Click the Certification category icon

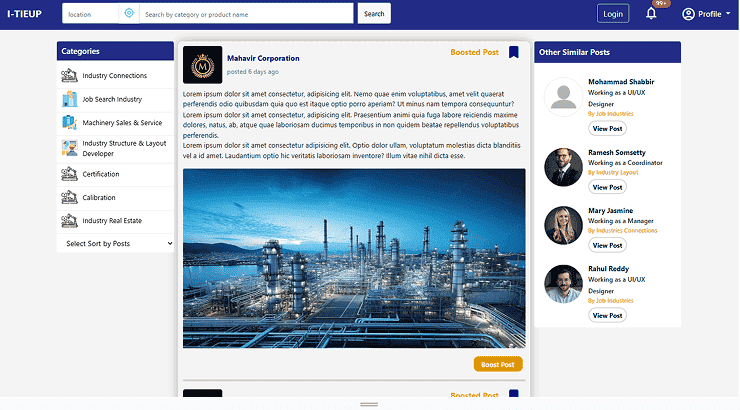69,173
